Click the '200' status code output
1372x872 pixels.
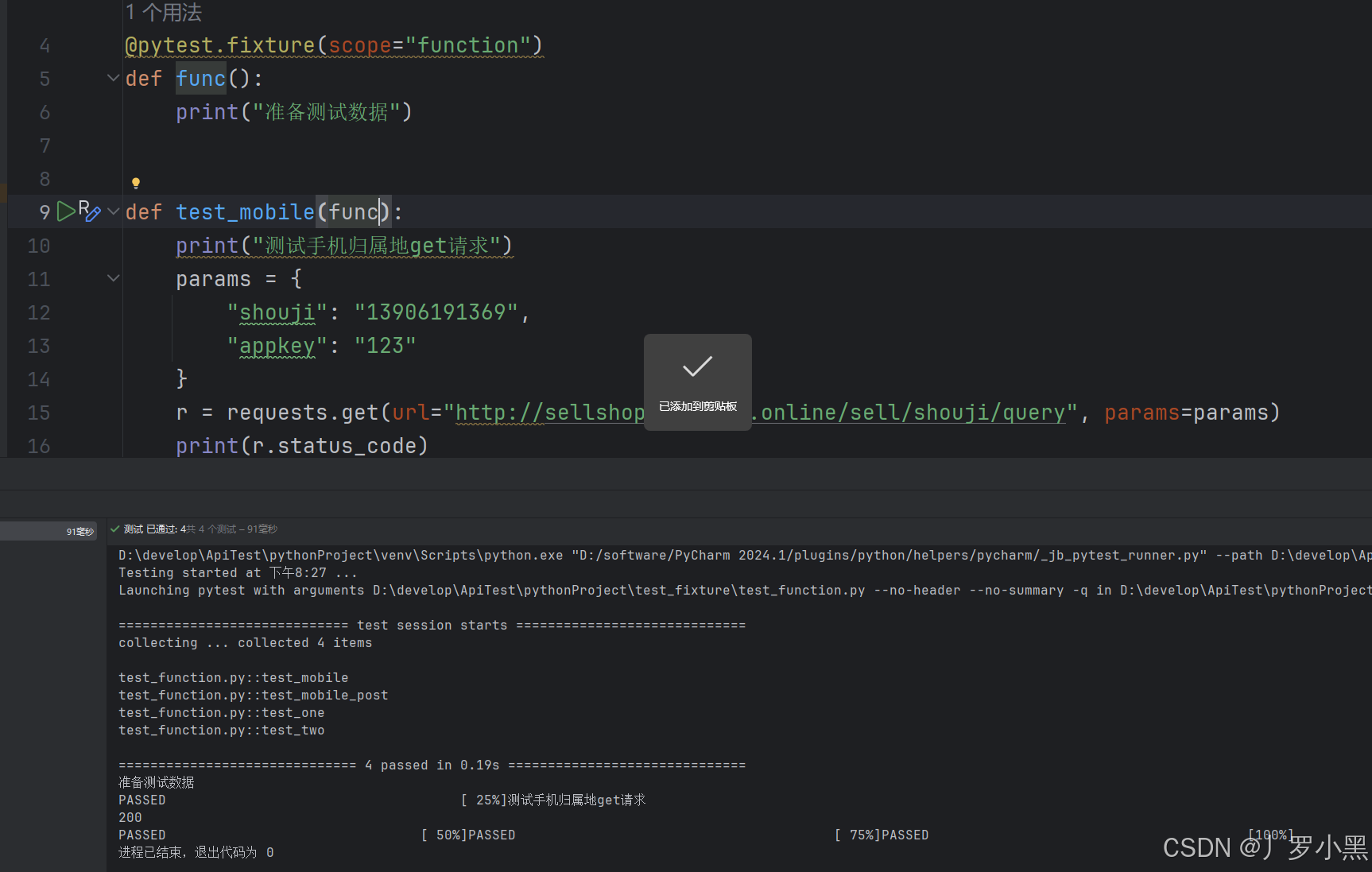(x=130, y=817)
